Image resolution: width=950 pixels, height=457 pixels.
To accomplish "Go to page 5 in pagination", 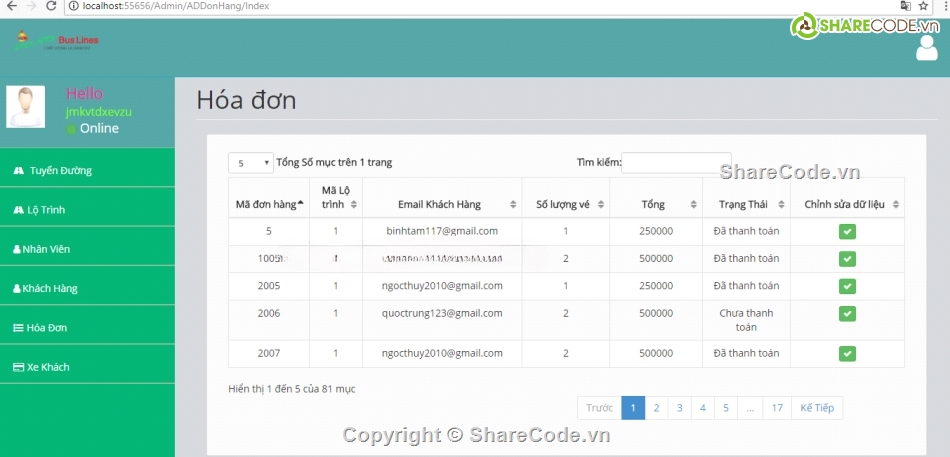I will click(x=726, y=408).
